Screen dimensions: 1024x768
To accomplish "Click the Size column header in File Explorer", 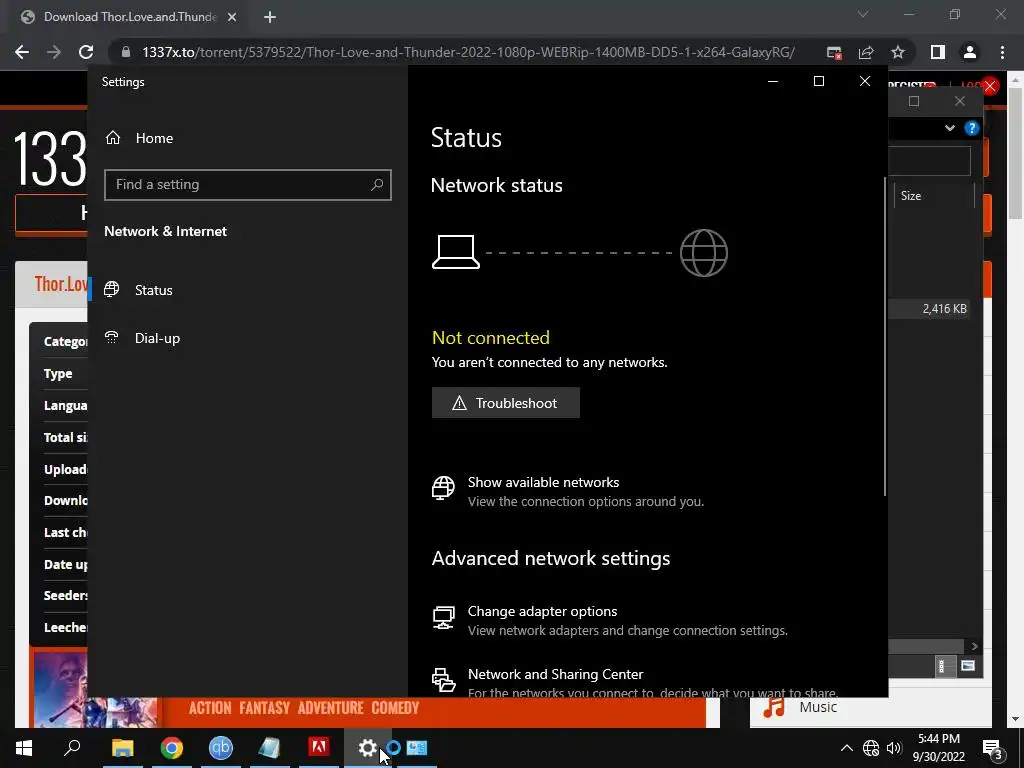I will (x=934, y=196).
